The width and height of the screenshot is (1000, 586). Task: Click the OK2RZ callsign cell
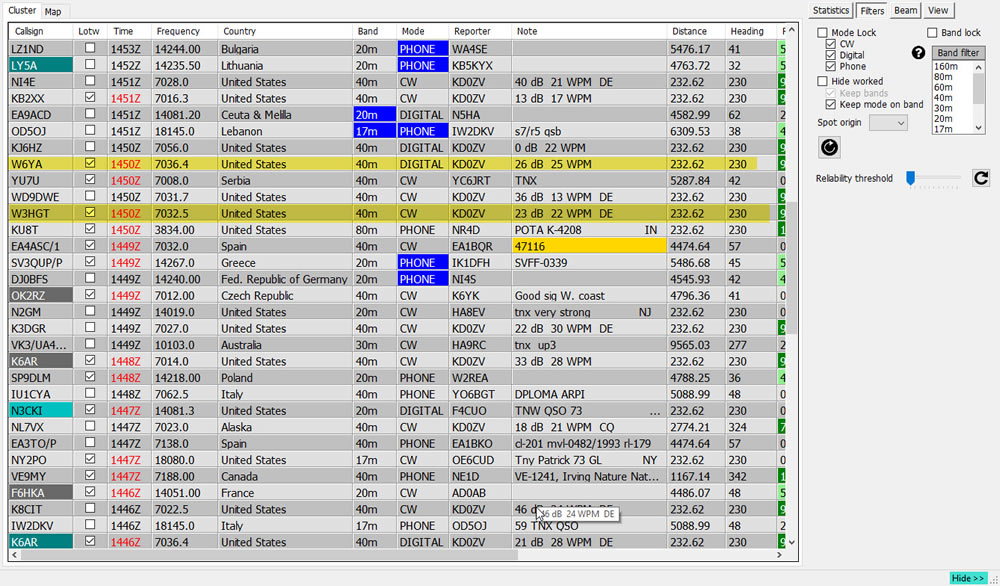click(41, 295)
